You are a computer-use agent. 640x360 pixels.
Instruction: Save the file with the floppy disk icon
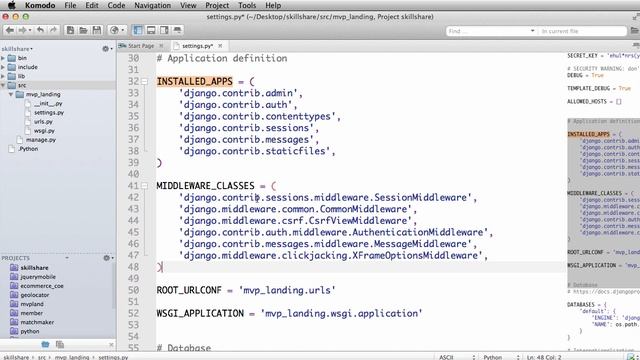[97, 30]
